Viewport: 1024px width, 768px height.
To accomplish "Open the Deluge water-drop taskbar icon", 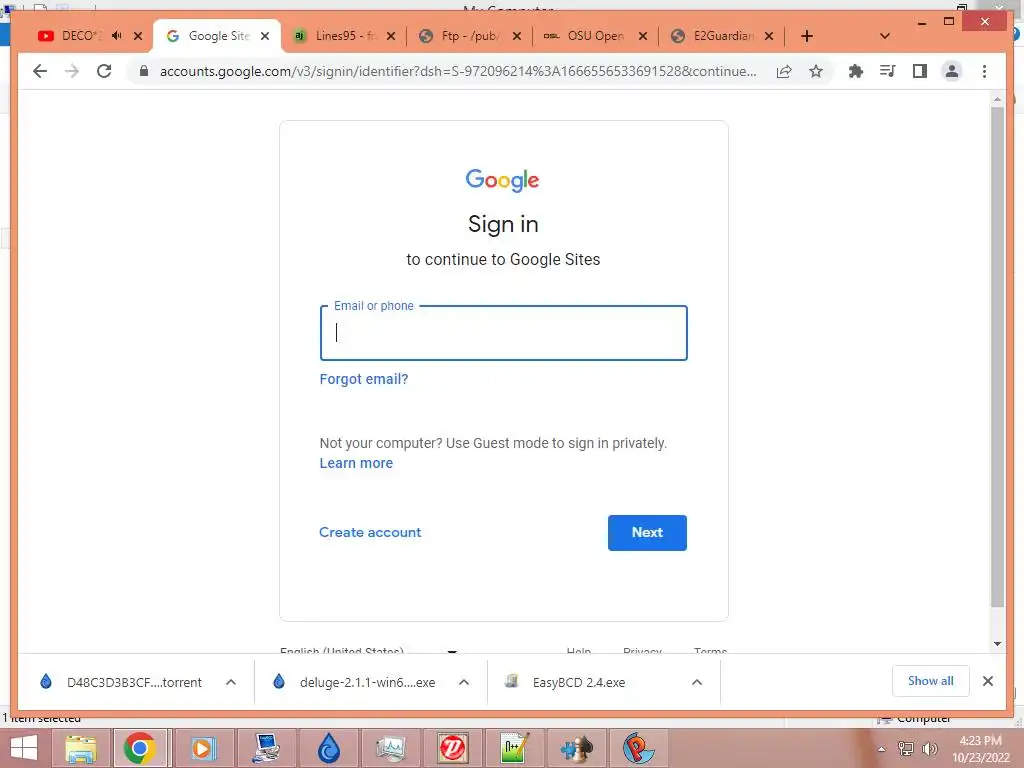I will point(328,748).
